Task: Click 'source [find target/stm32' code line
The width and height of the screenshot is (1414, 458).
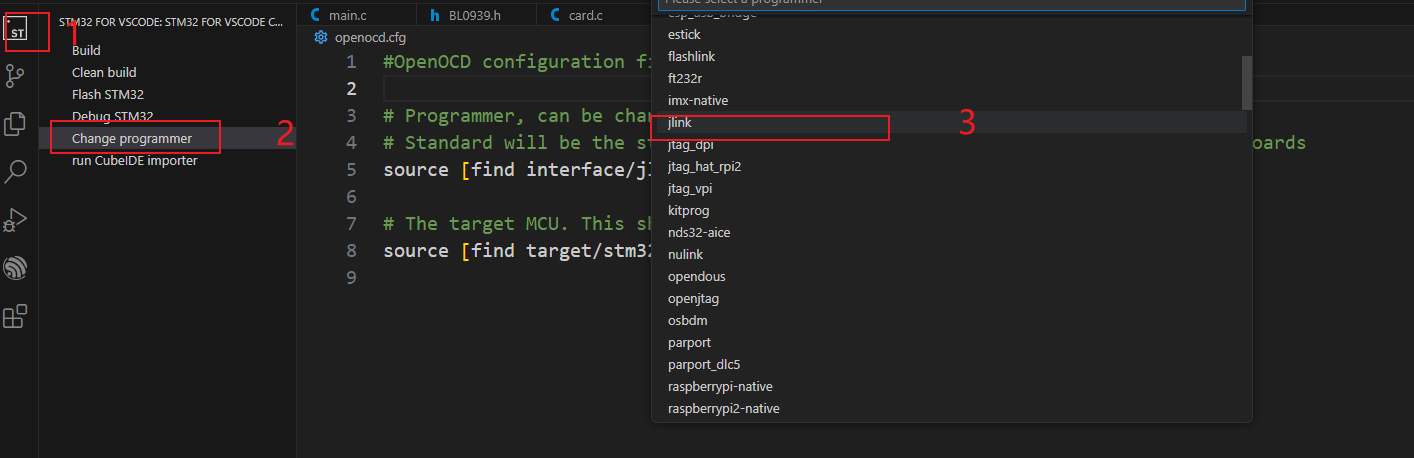Action: pyautogui.click(x=518, y=251)
